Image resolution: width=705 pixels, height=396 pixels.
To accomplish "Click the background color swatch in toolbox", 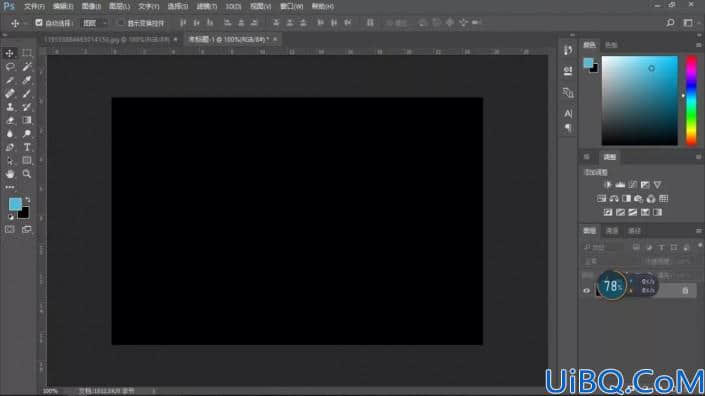I will pyautogui.click(x=25, y=214).
